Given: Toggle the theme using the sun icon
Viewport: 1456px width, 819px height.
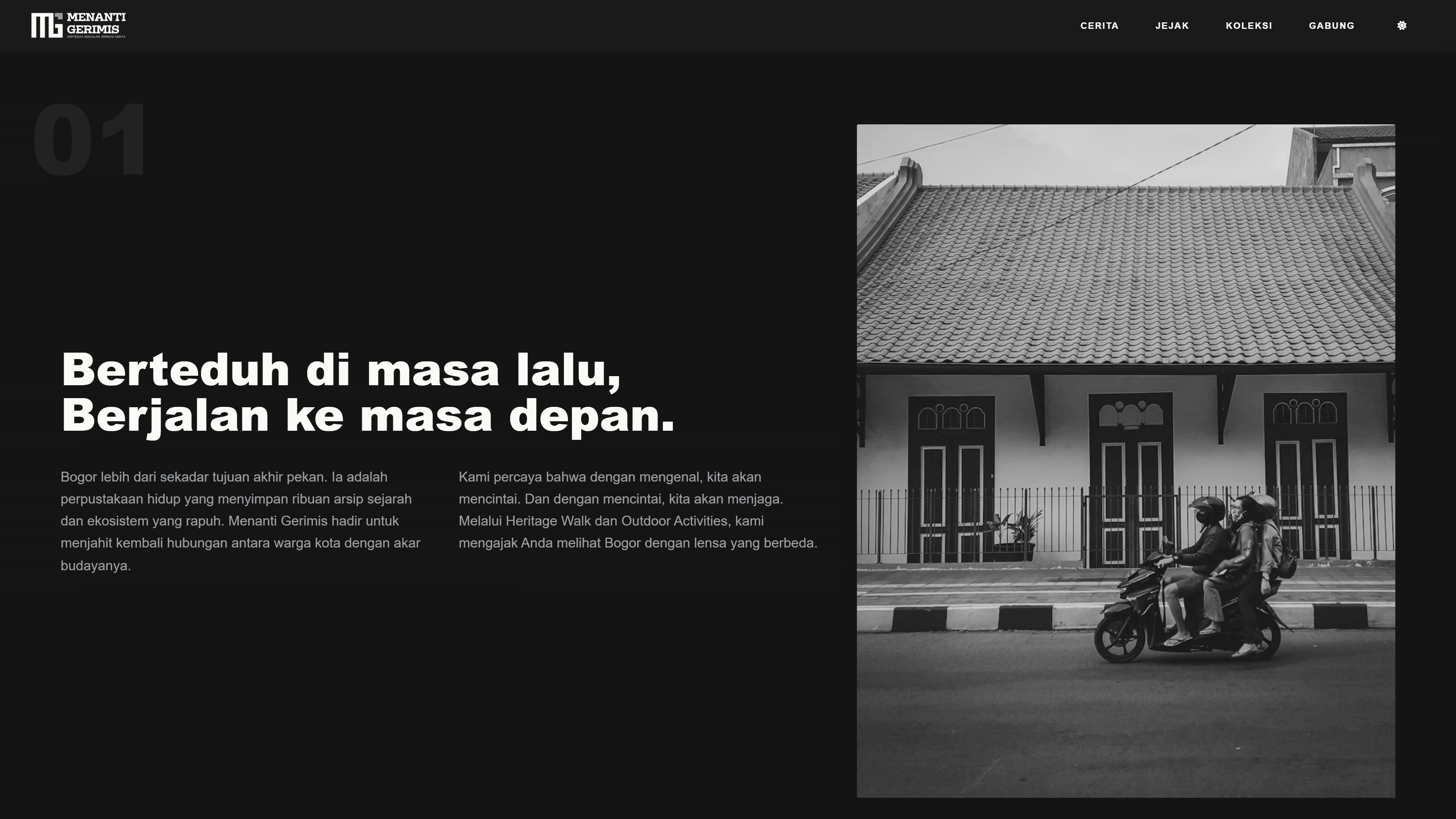Looking at the screenshot, I should point(1402,25).
